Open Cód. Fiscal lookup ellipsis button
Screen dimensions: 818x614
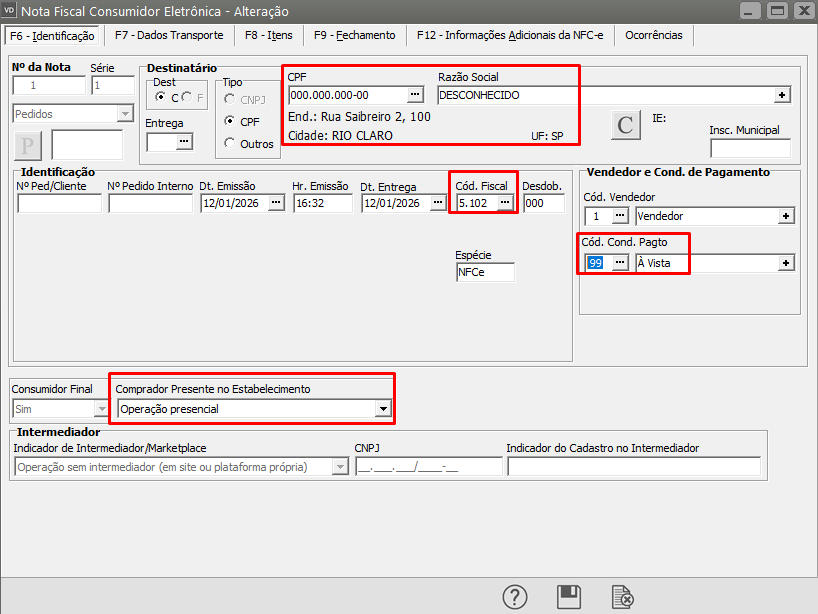pyautogui.click(x=505, y=203)
